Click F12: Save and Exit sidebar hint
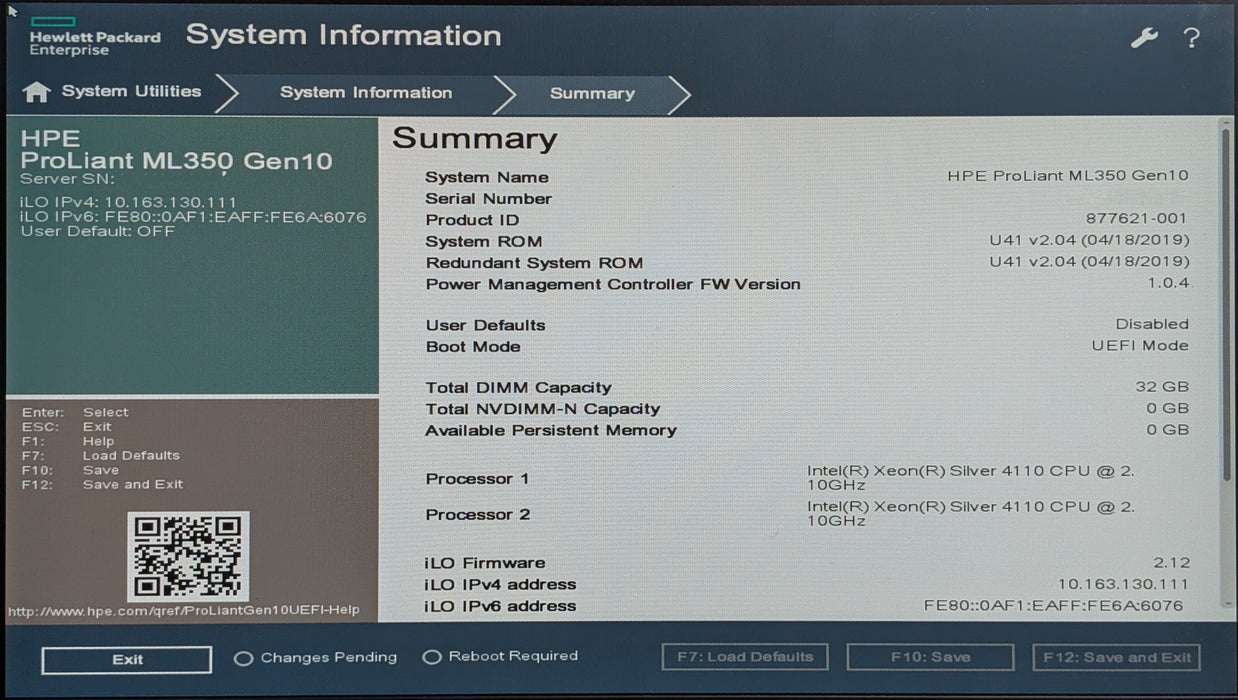The width and height of the screenshot is (1238, 700). pyautogui.click(x=102, y=484)
